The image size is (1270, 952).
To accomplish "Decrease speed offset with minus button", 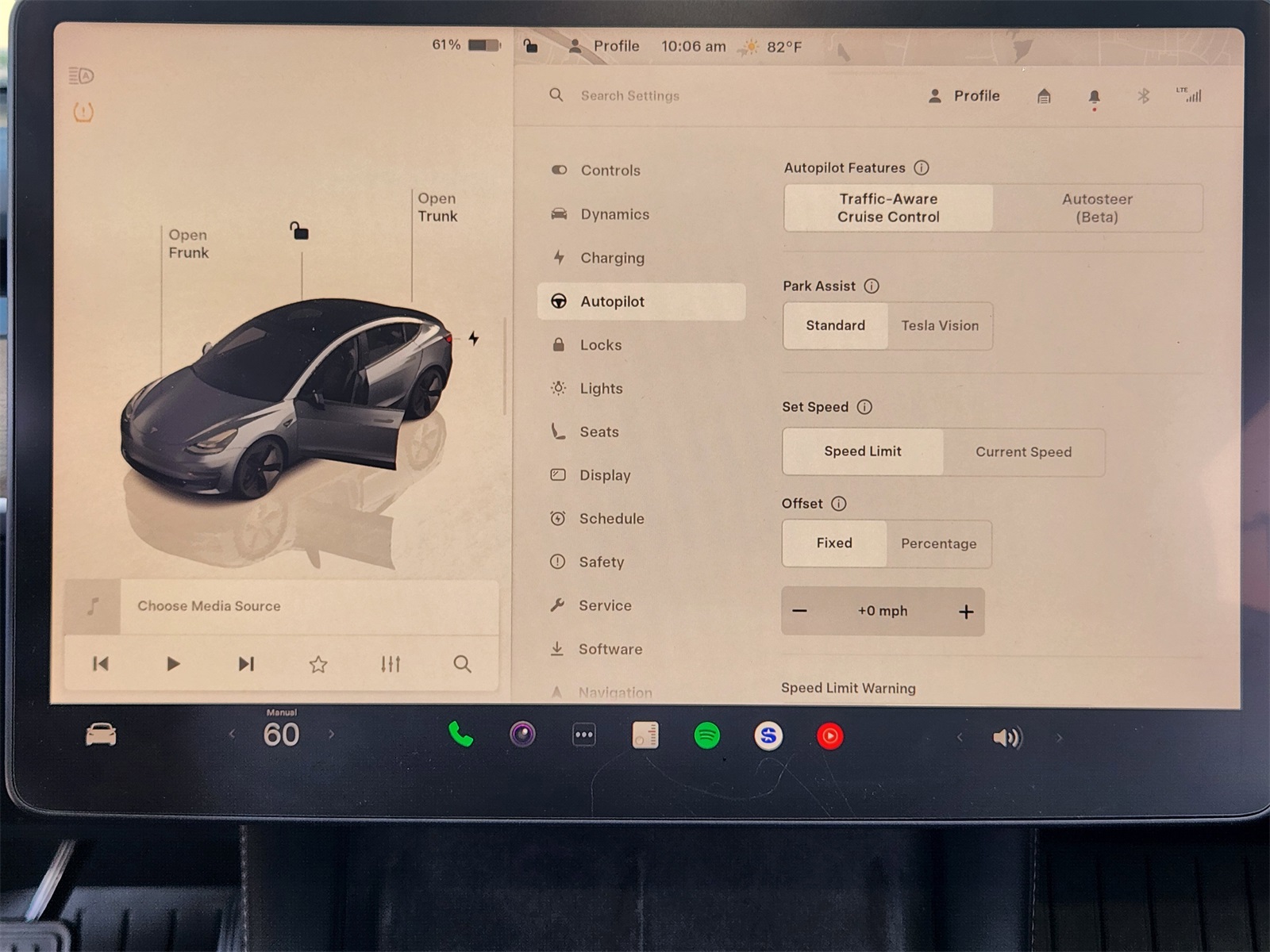I will pos(800,611).
